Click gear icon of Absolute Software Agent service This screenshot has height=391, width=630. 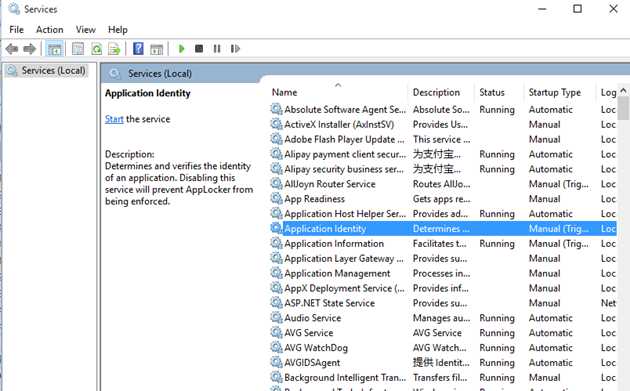click(276, 109)
